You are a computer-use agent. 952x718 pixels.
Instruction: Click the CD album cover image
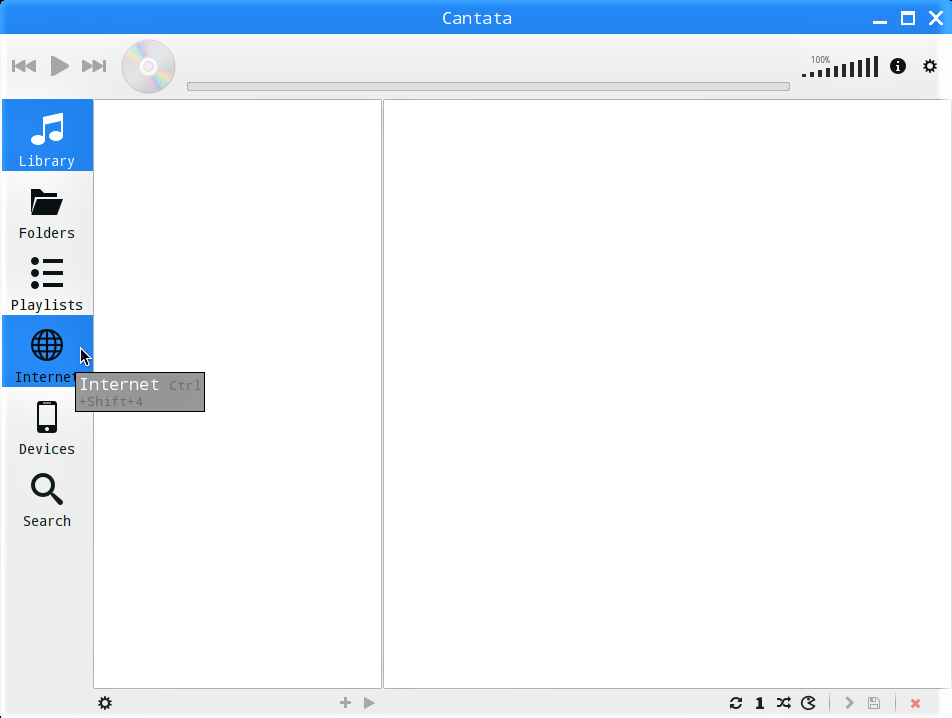pyautogui.click(x=148, y=66)
